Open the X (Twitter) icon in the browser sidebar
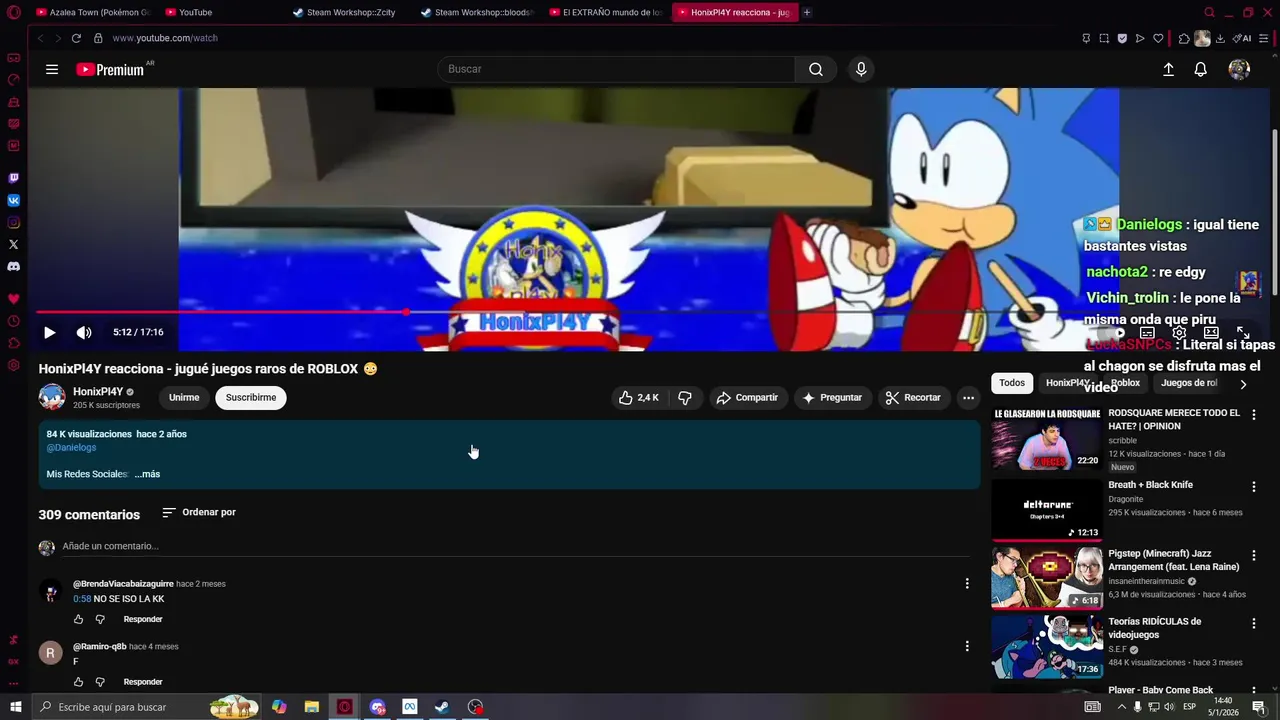1280x720 pixels. [x=13, y=244]
